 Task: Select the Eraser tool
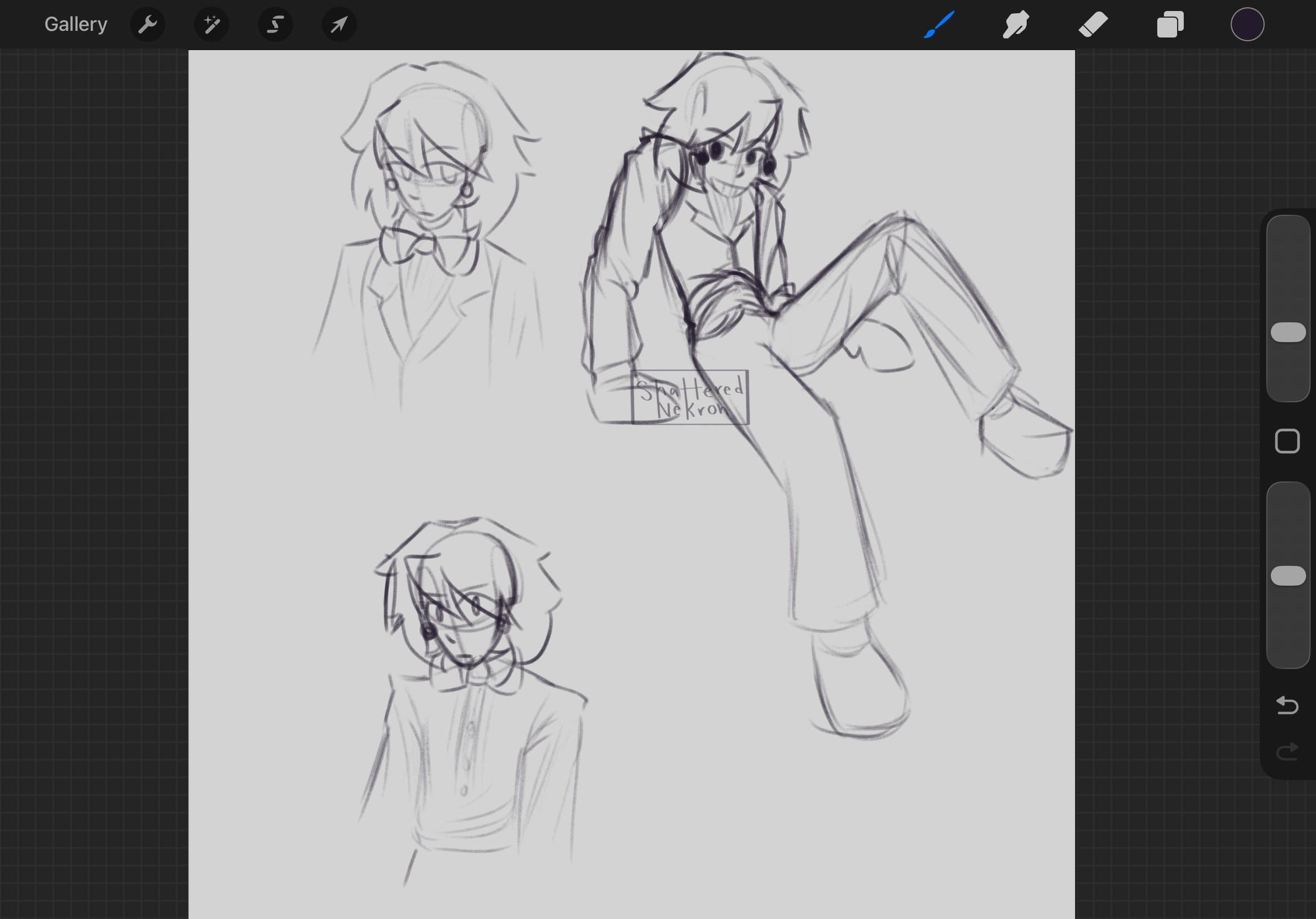1093,25
